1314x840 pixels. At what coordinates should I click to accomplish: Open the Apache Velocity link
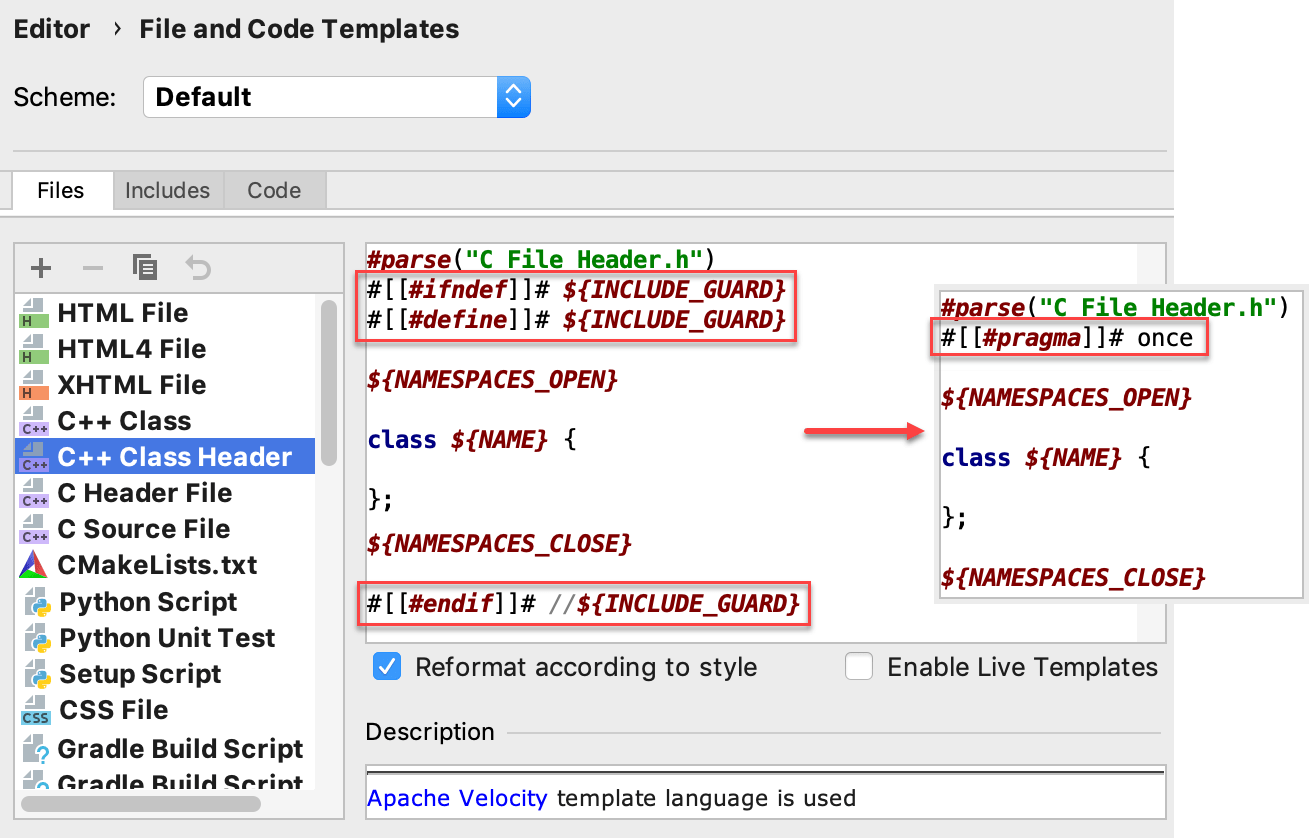457,798
